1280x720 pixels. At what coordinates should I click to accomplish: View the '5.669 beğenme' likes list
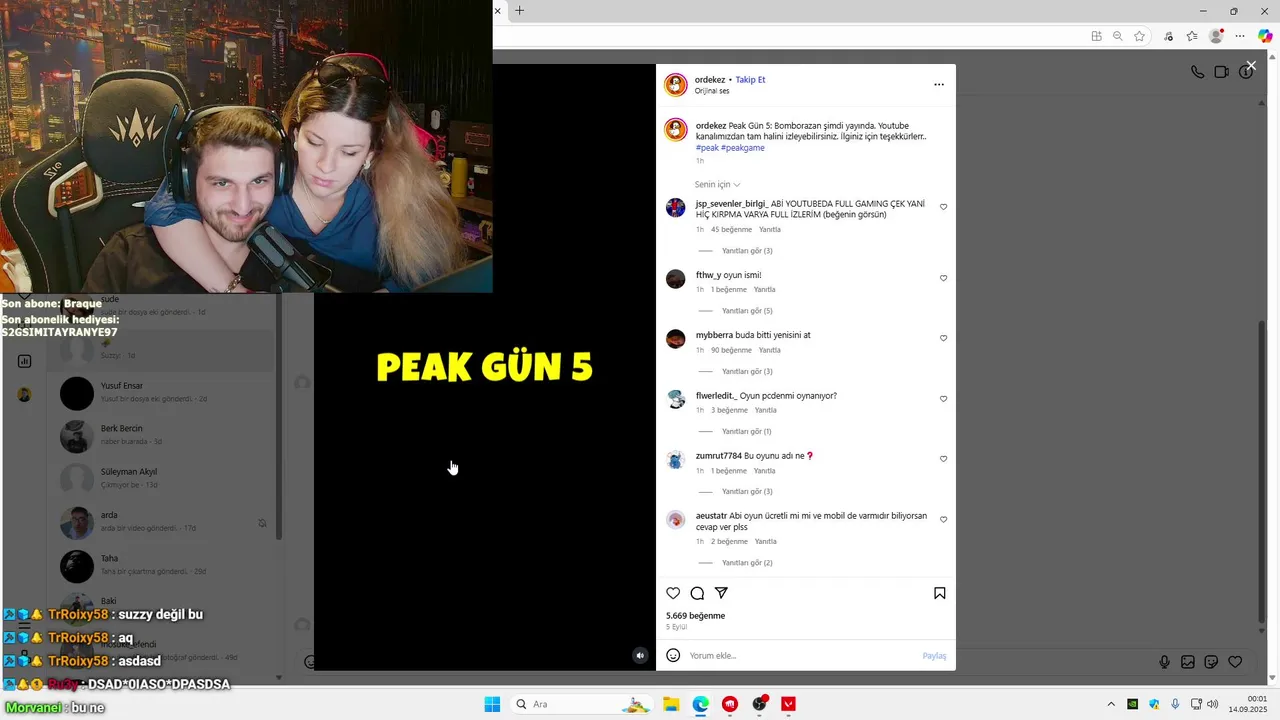[695, 616]
